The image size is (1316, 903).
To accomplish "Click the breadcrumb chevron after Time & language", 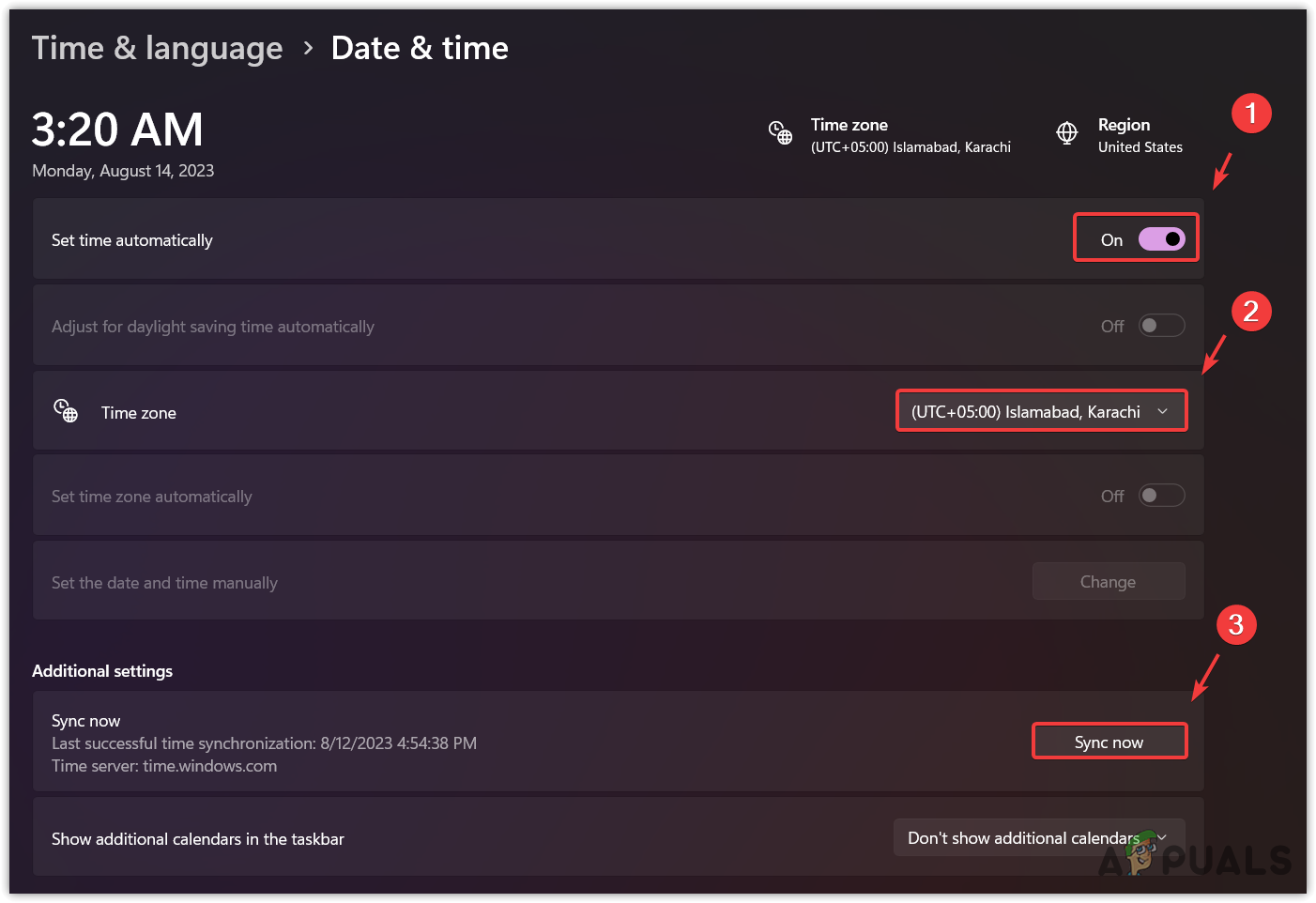I will coord(308,48).
